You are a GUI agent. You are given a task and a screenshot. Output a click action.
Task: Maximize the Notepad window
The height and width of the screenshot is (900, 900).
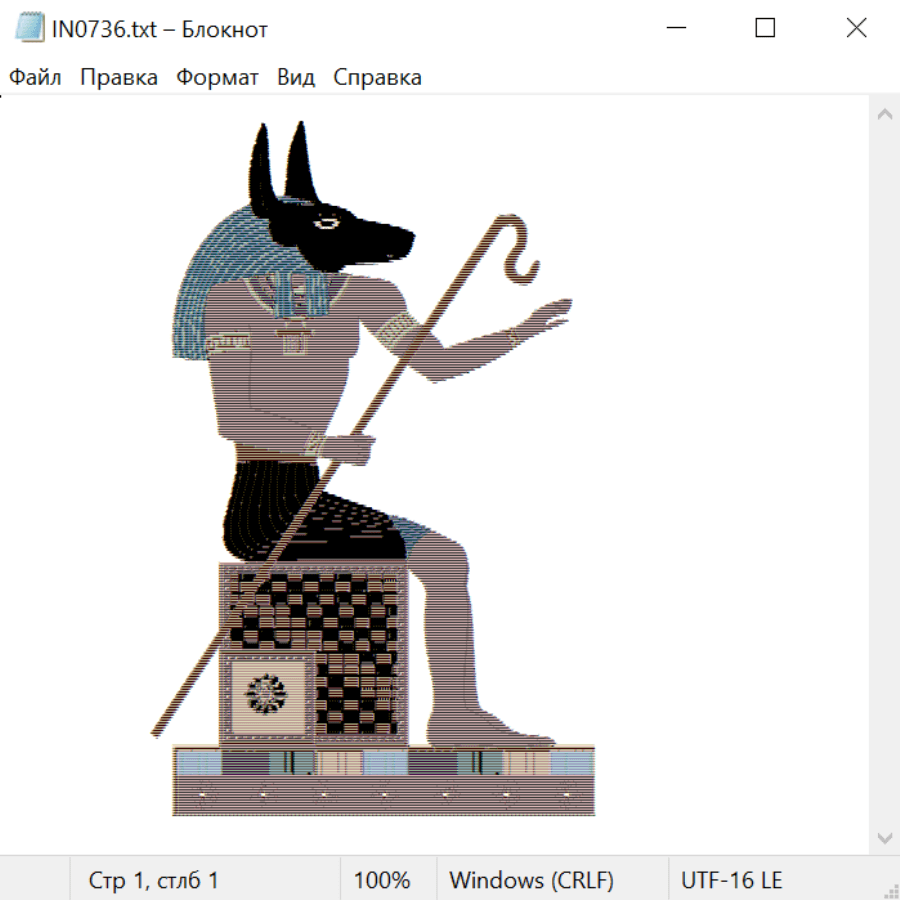tap(765, 29)
